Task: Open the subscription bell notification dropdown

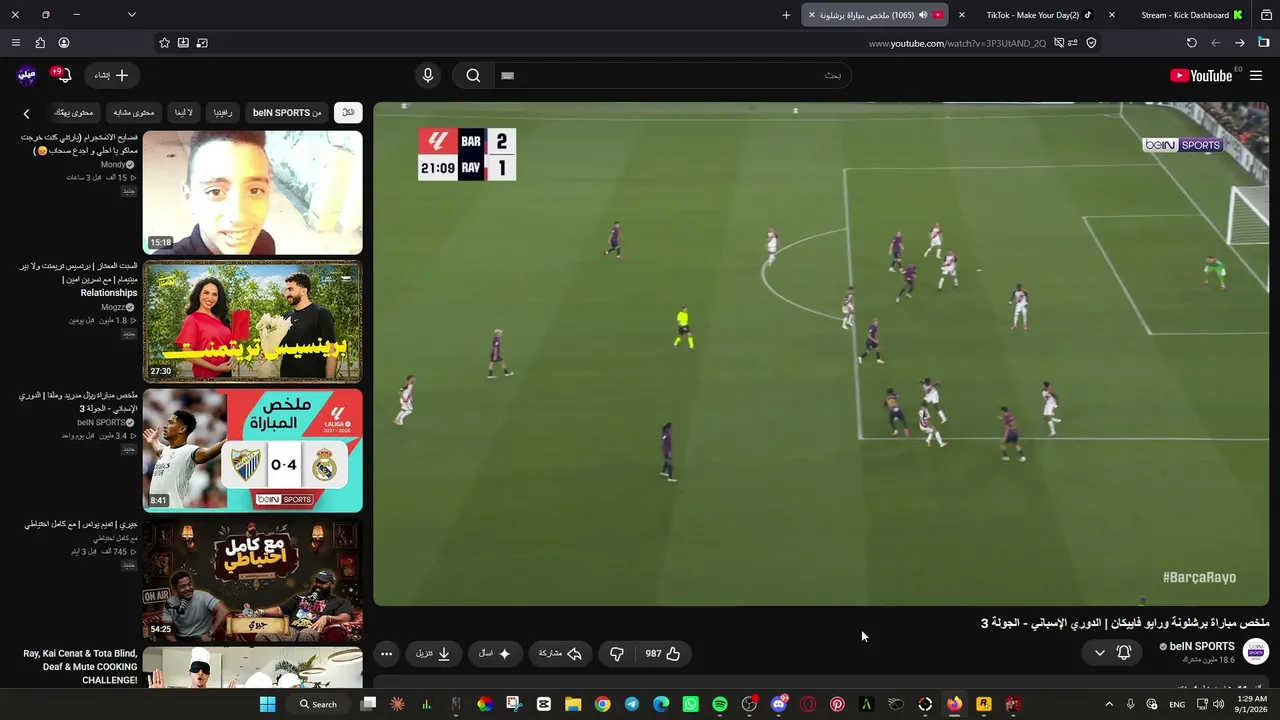Action: pos(1112,653)
